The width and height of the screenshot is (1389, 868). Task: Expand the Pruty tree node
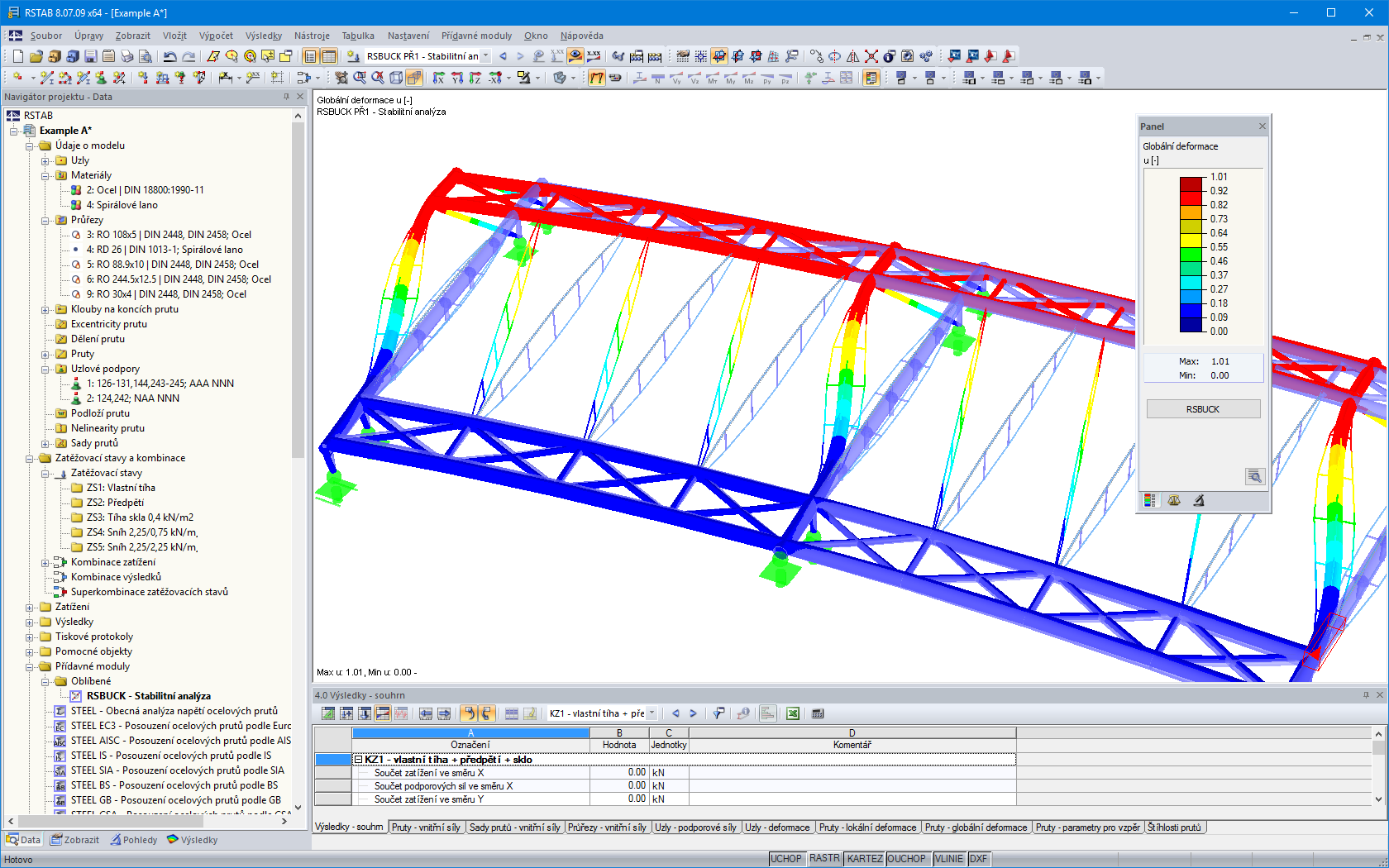(46, 354)
